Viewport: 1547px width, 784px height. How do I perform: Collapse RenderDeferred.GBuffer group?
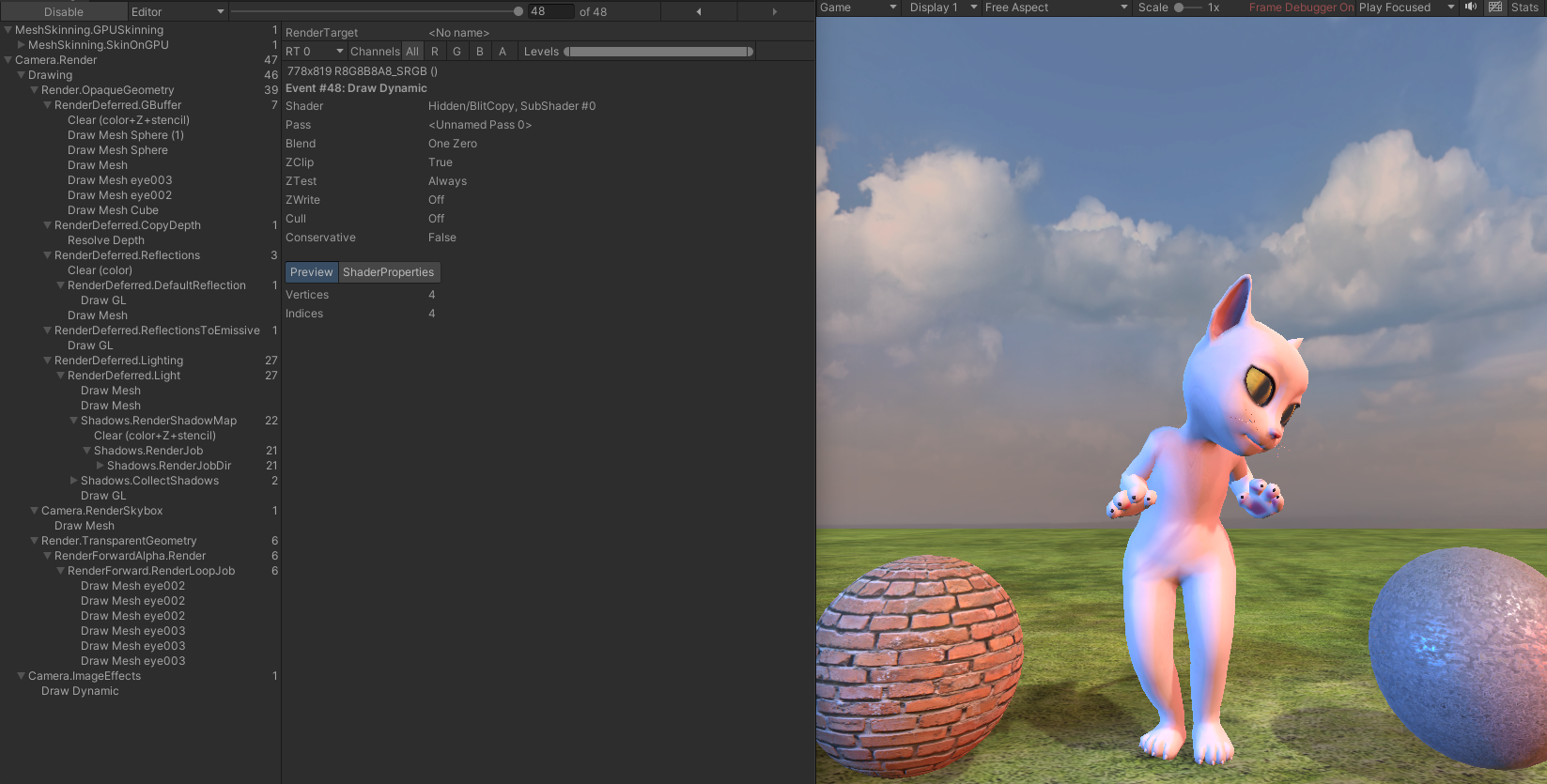pos(48,105)
